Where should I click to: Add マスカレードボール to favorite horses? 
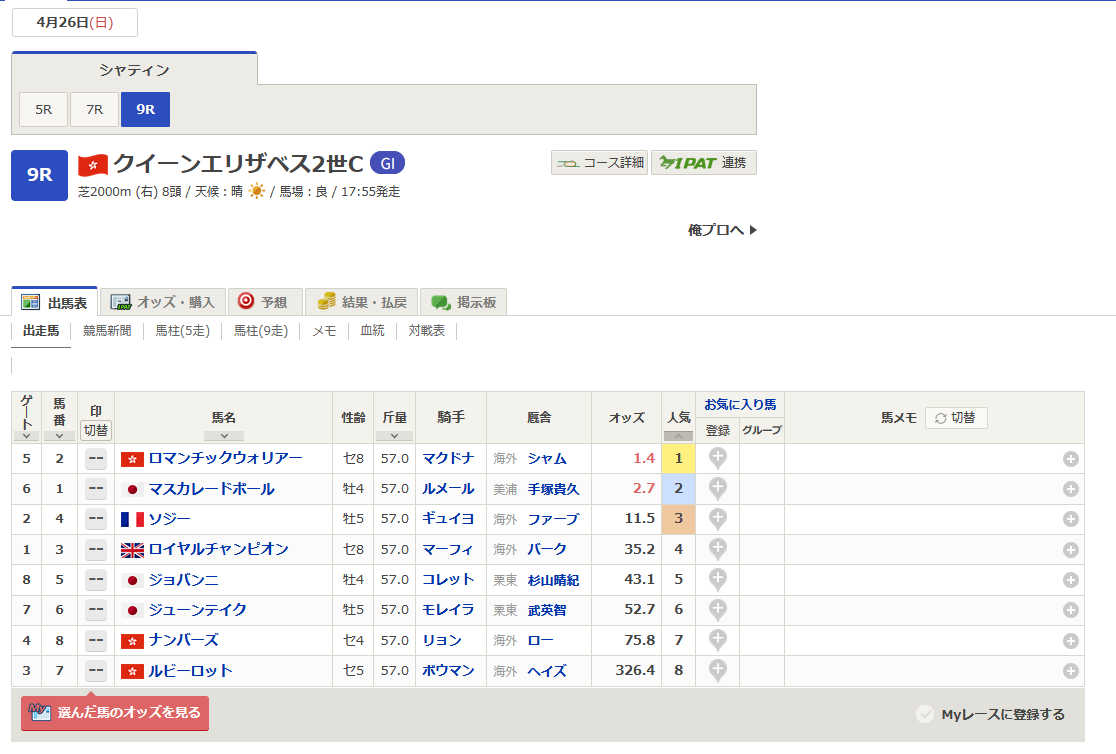pyautogui.click(x=717, y=488)
